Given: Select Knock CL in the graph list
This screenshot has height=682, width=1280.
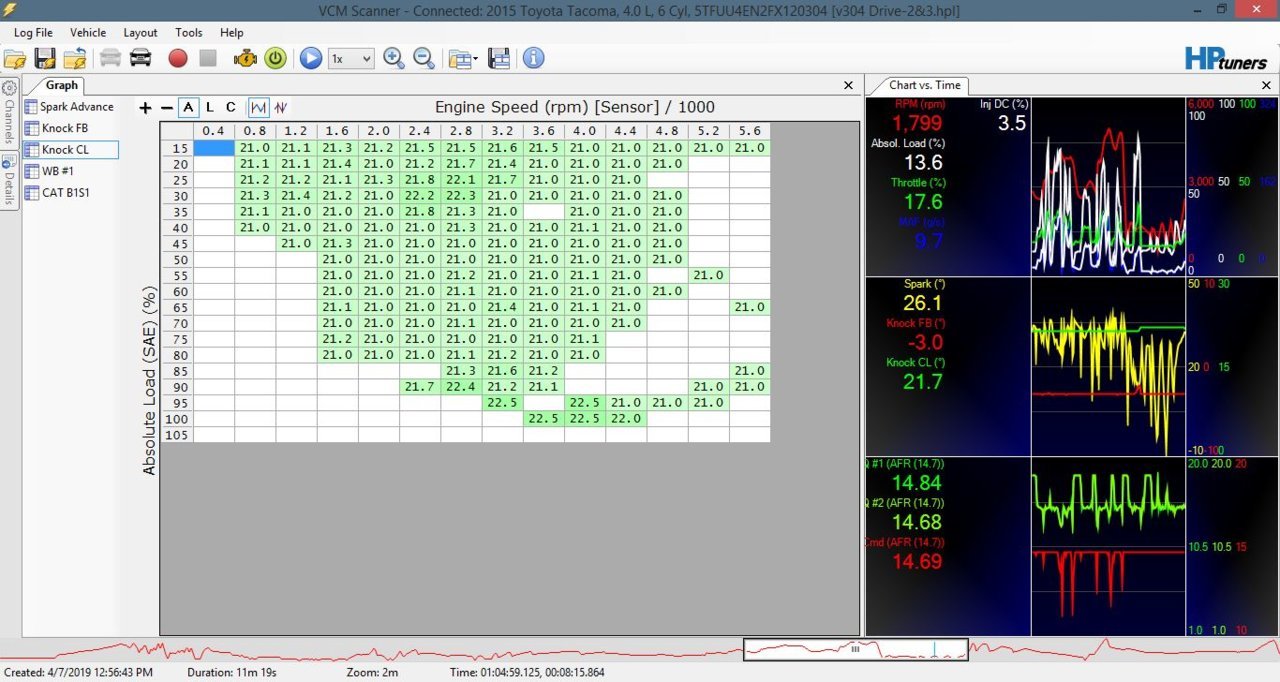Looking at the screenshot, I should pos(70,150).
